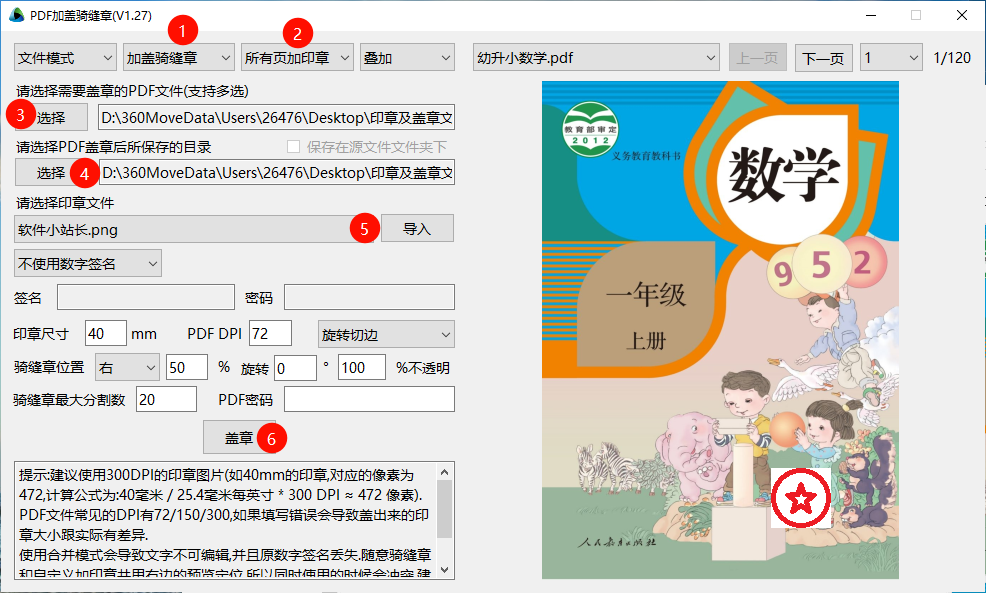The width and height of the screenshot is (986, 593).
Task: Minimize the PDF加盖骑缝章 window
Action: point(871,15)
